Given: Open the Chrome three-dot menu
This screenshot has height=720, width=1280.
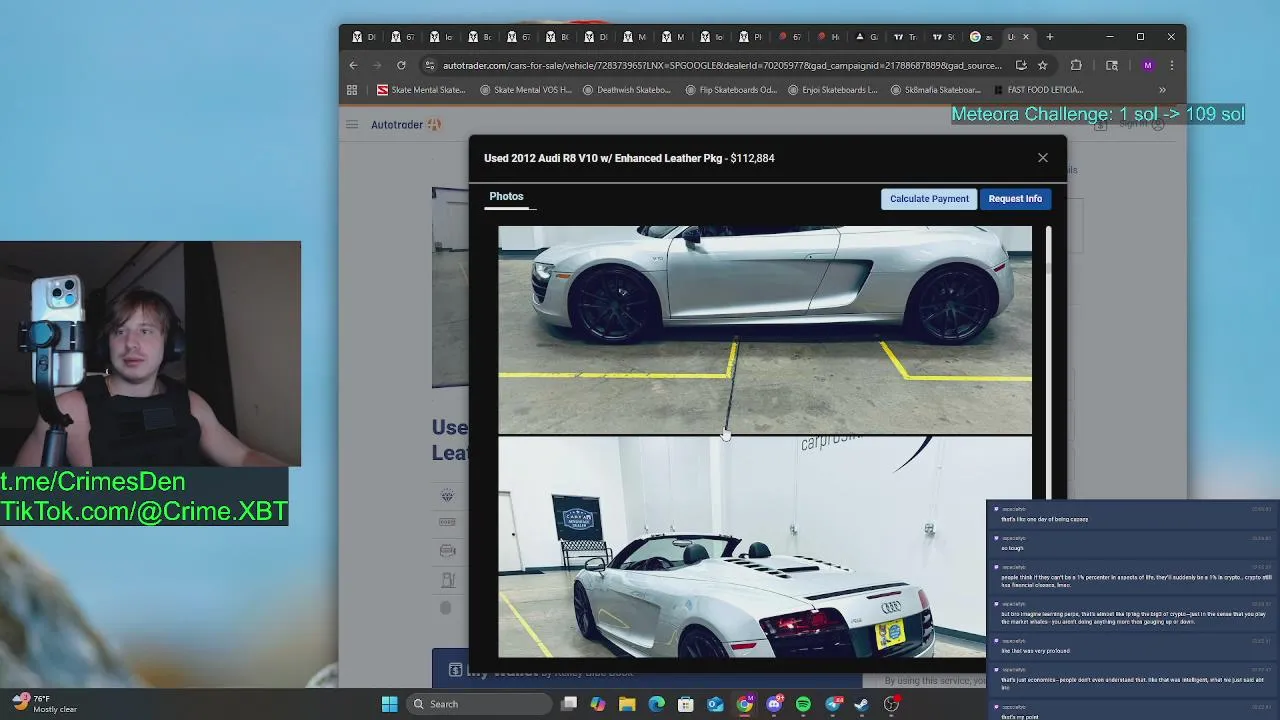Looking at the screenshot, I should (x=1171, y=65).
